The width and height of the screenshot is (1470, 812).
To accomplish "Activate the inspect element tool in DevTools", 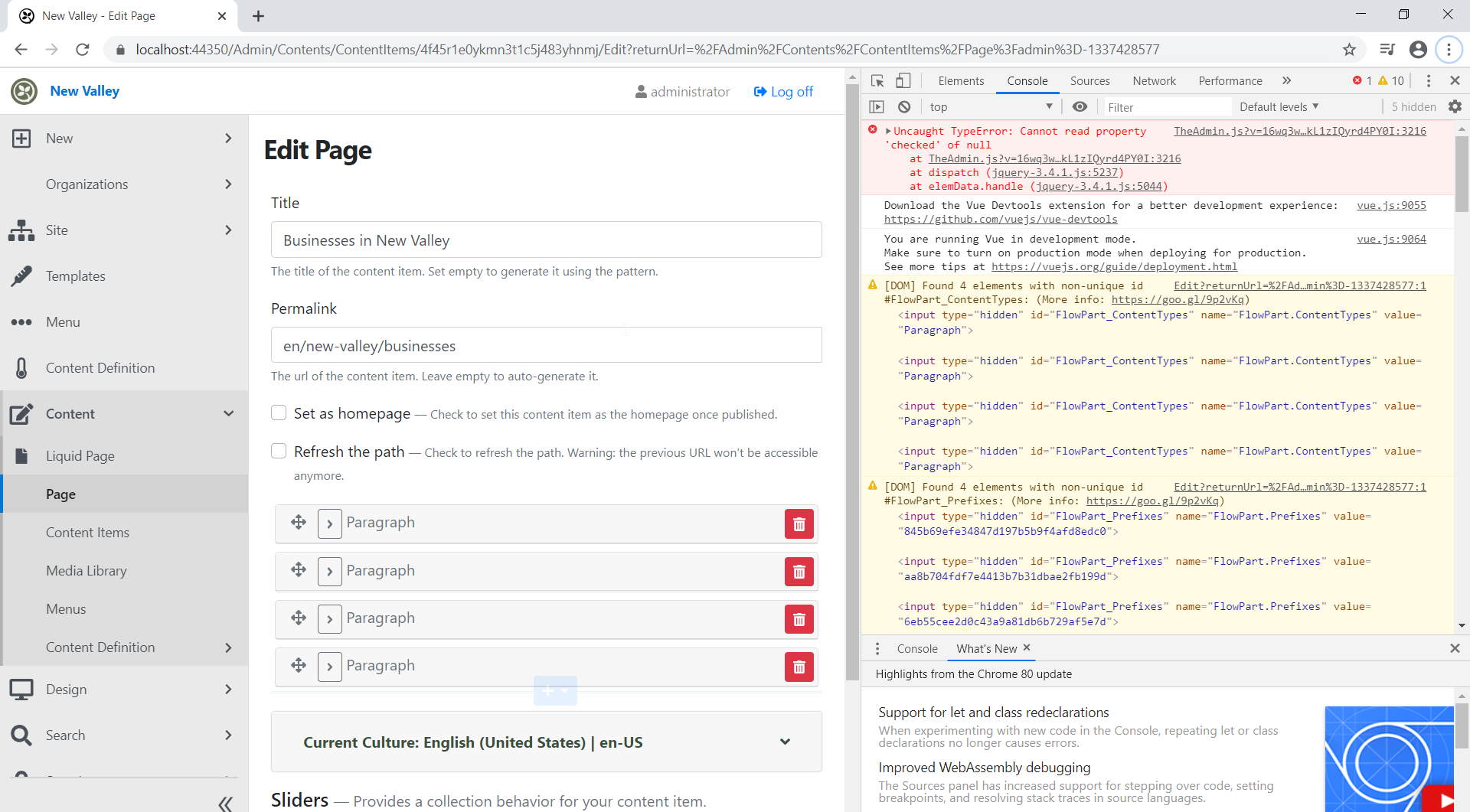I will (x=877, y=80).
